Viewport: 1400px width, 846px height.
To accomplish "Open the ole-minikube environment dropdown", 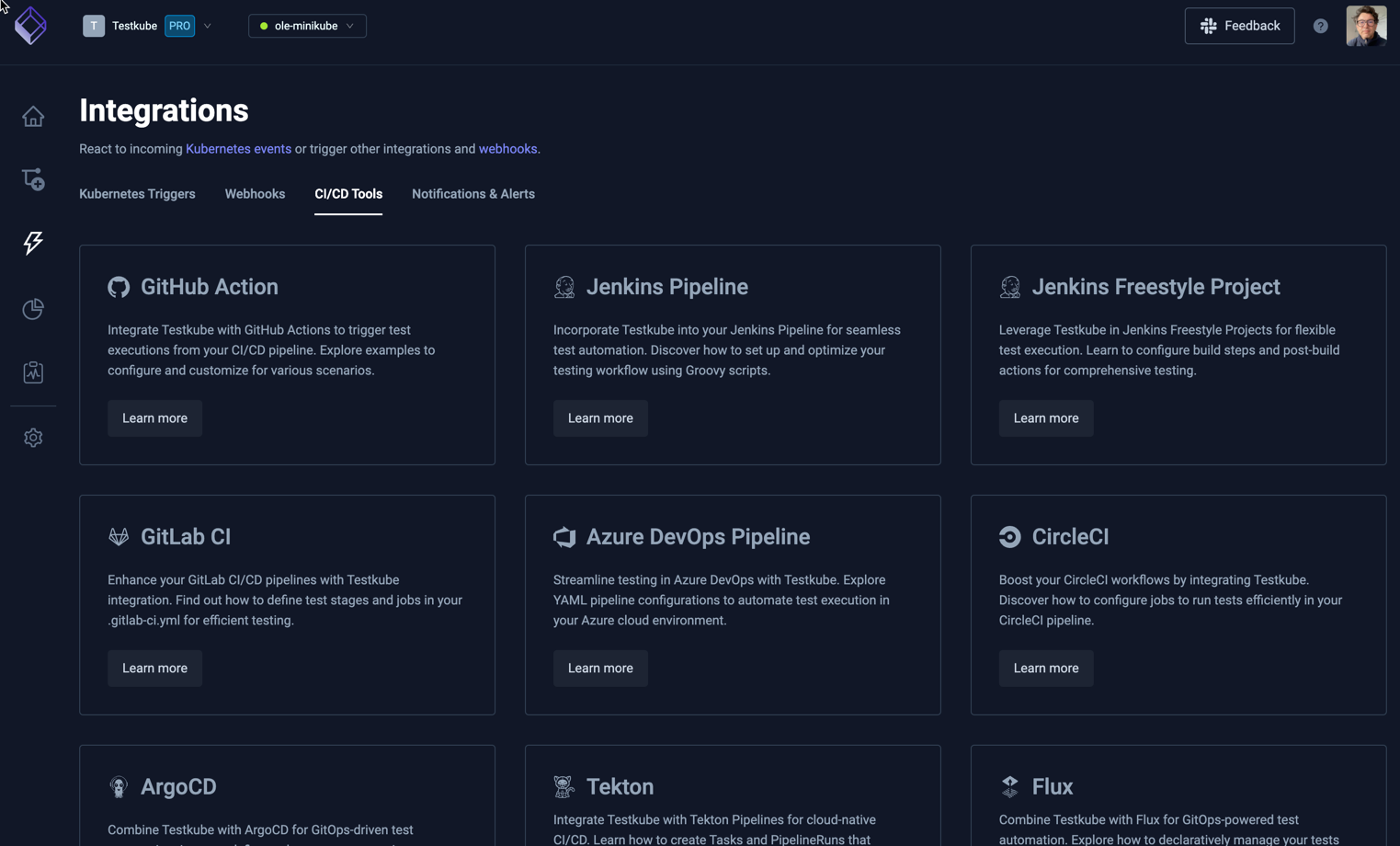I will coord(307,26).
